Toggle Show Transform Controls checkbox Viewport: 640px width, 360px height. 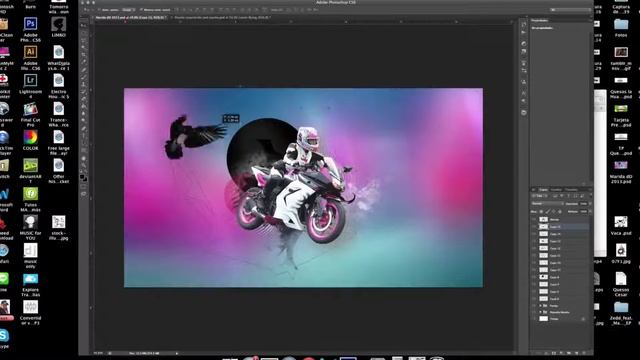click(142, 10)
